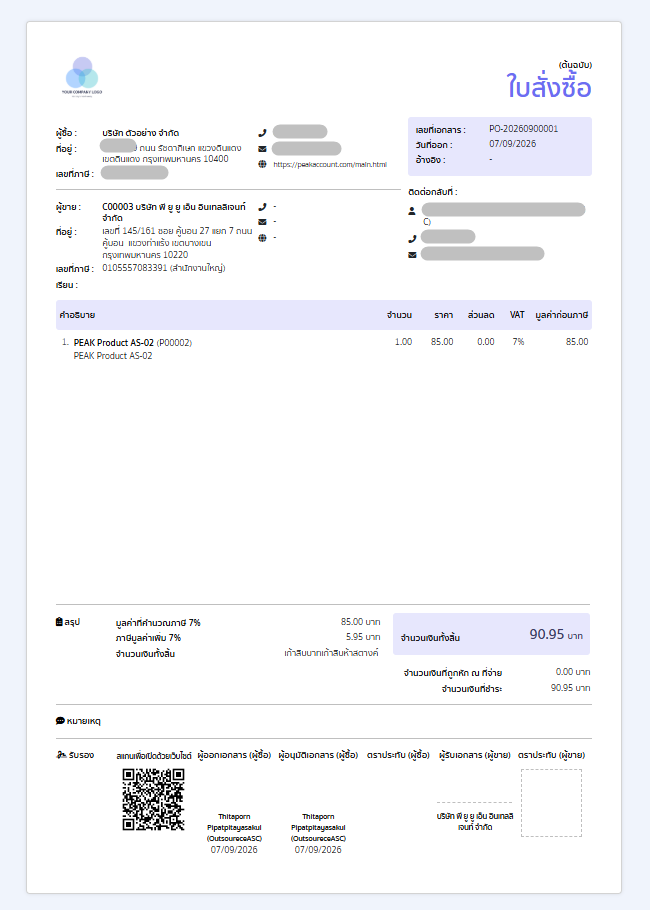Click VAT value 7% in item row

[518, 342]
